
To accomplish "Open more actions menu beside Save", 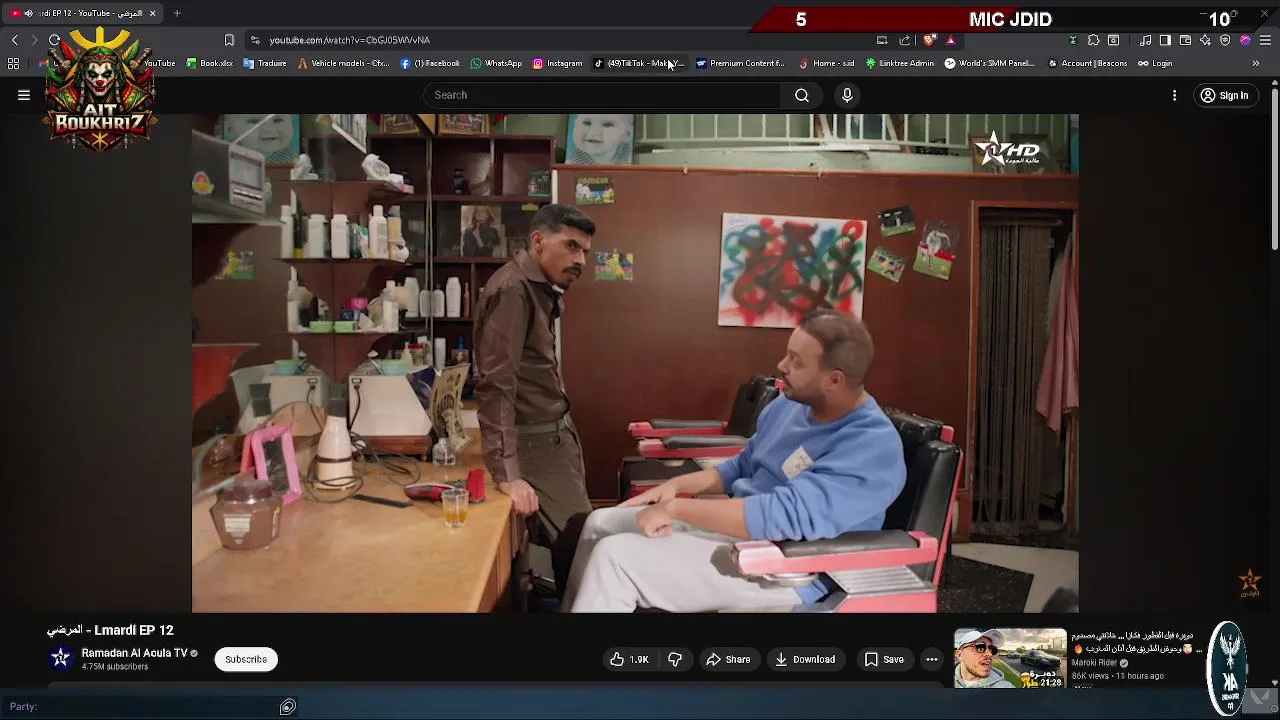I will point(931,659).
